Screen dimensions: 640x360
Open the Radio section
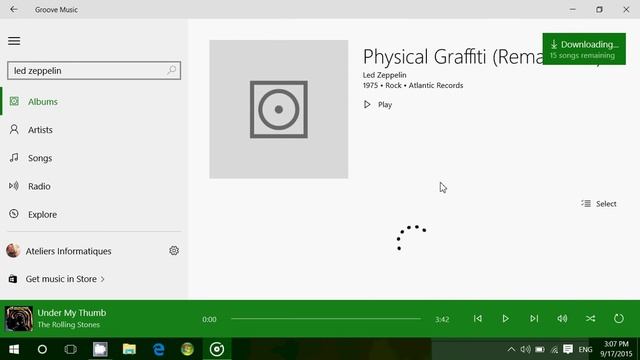(x=94, y=186)
